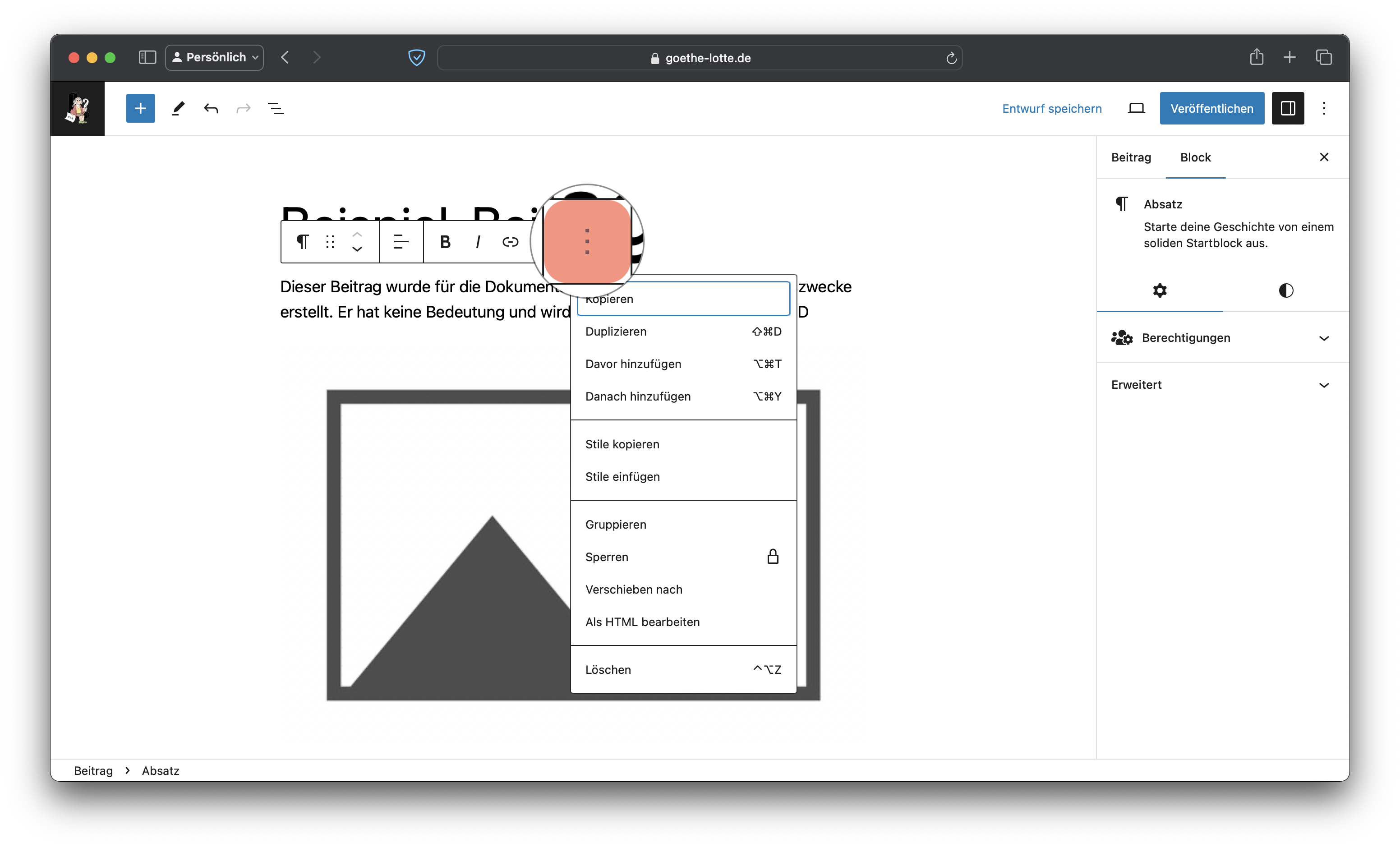Open the document overview list view
Image resolution: width=1400 pixels, height=848 pixels.
(x=276, y=108)
